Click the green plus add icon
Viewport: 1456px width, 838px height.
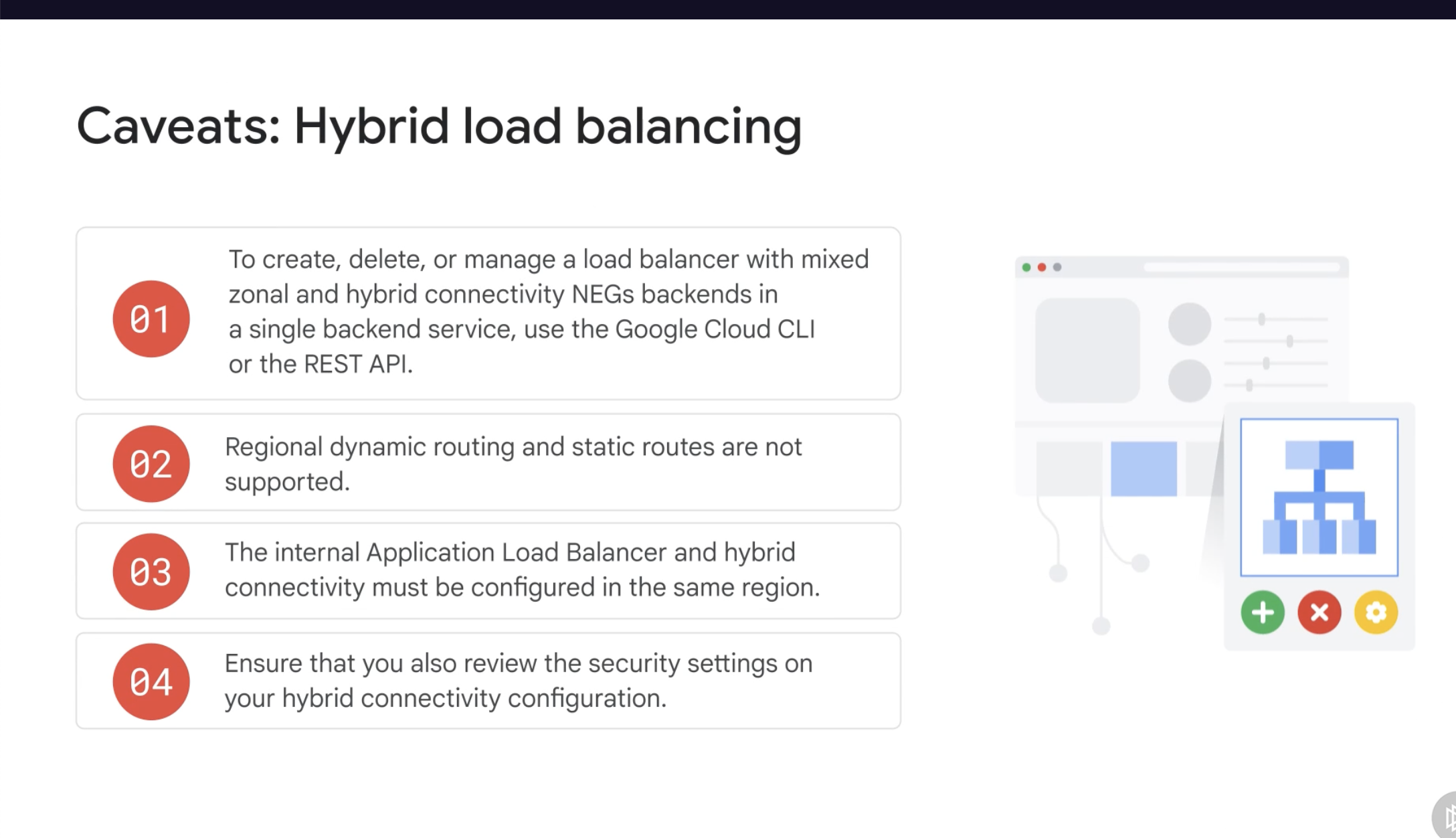1262,612
